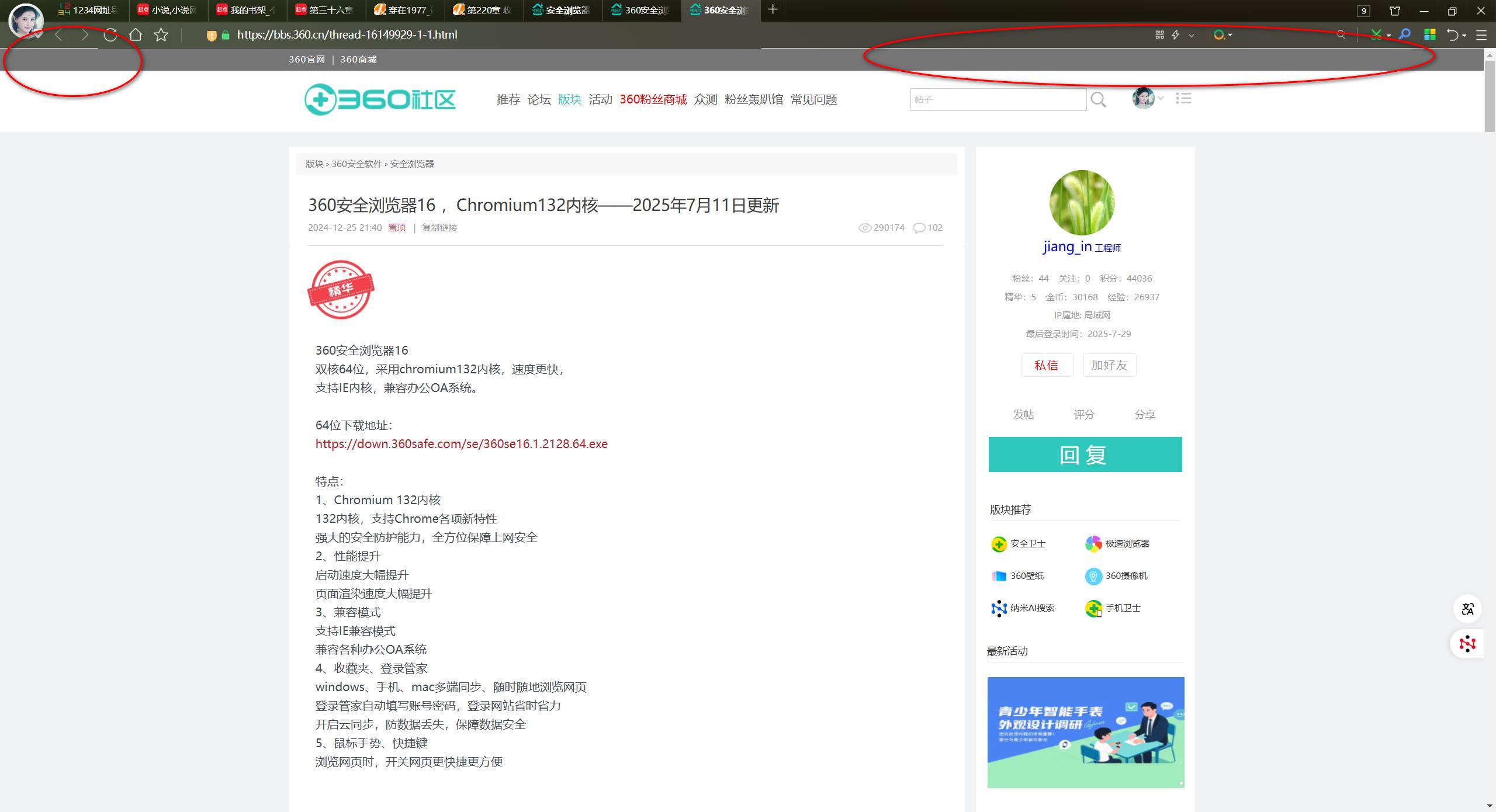Click the 加好友 button
Viewport: 1496px width, 812px height.
point(1109,365)
